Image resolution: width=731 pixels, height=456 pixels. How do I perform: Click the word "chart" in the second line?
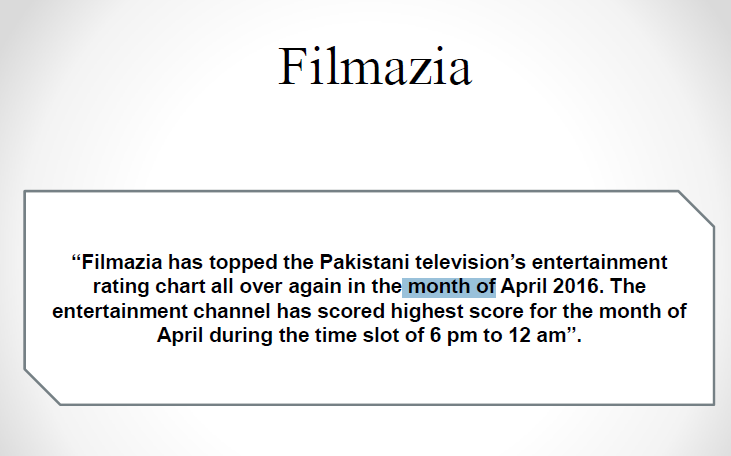coord(180,286)
